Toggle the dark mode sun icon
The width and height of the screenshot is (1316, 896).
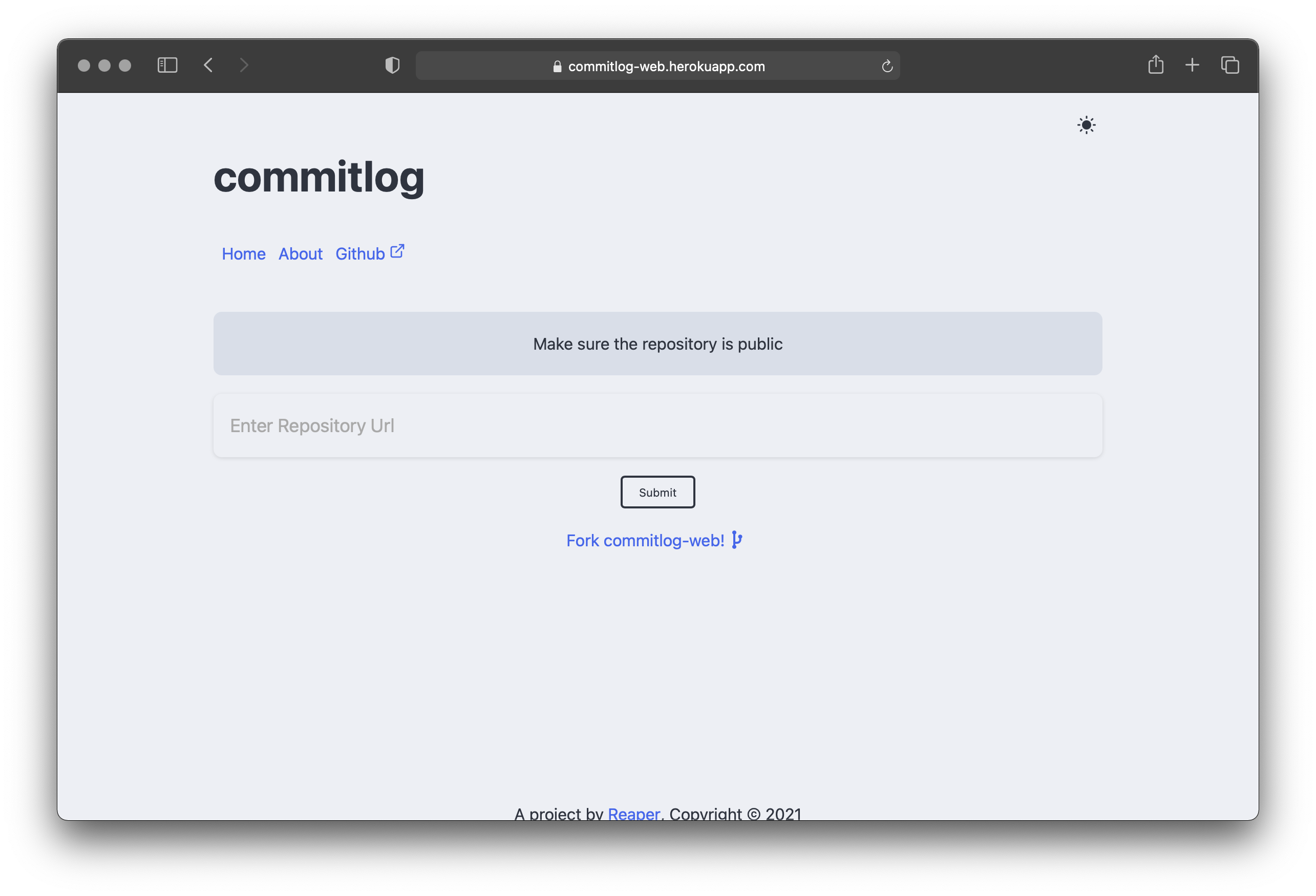pyautogui.click(x=1086, y=124)
